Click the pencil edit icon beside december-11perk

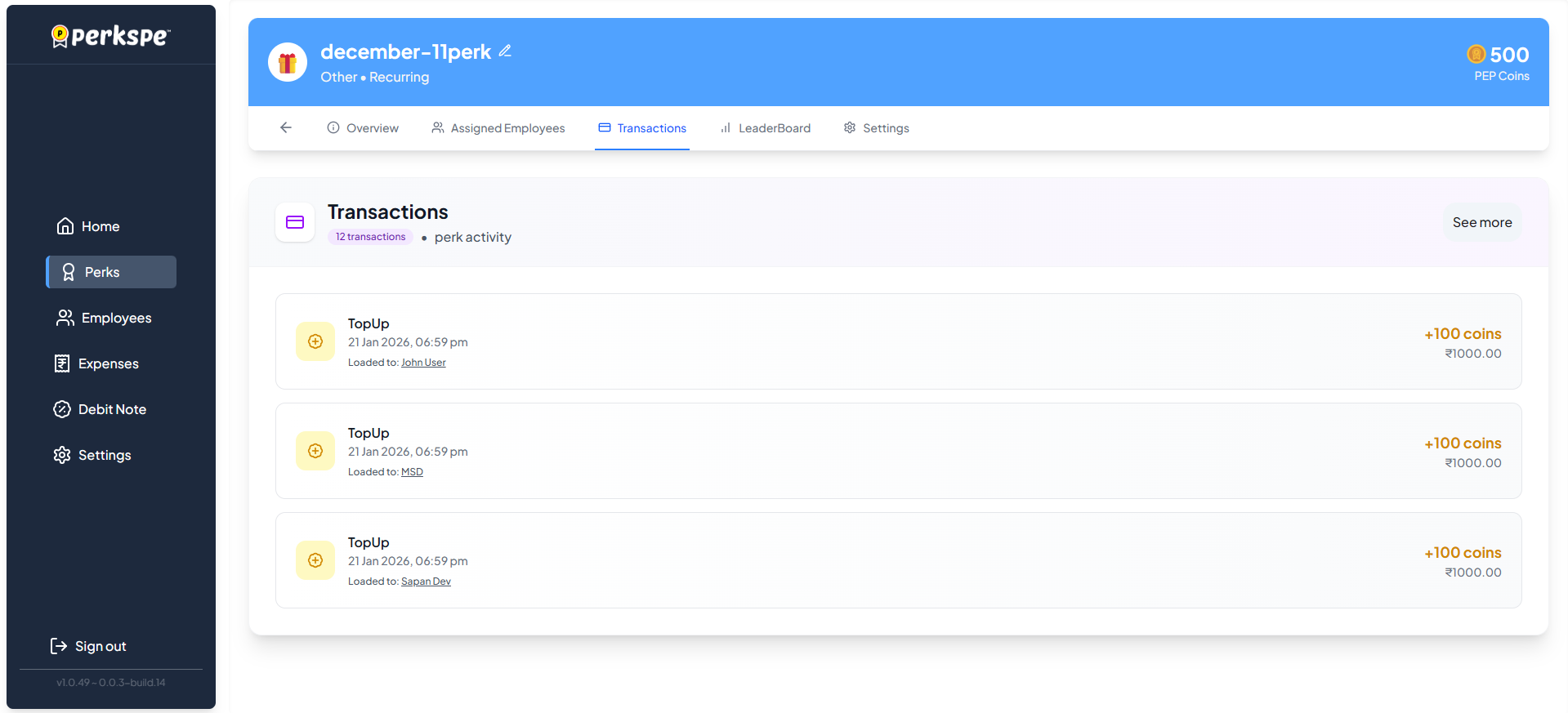(505, 51)
